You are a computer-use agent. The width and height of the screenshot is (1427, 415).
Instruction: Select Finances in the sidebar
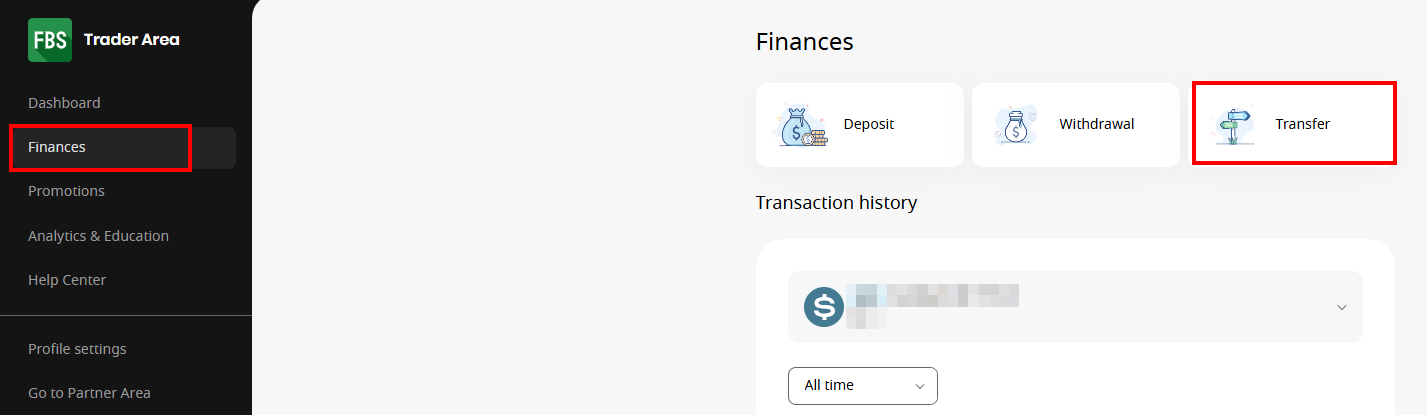coord(57,147)
